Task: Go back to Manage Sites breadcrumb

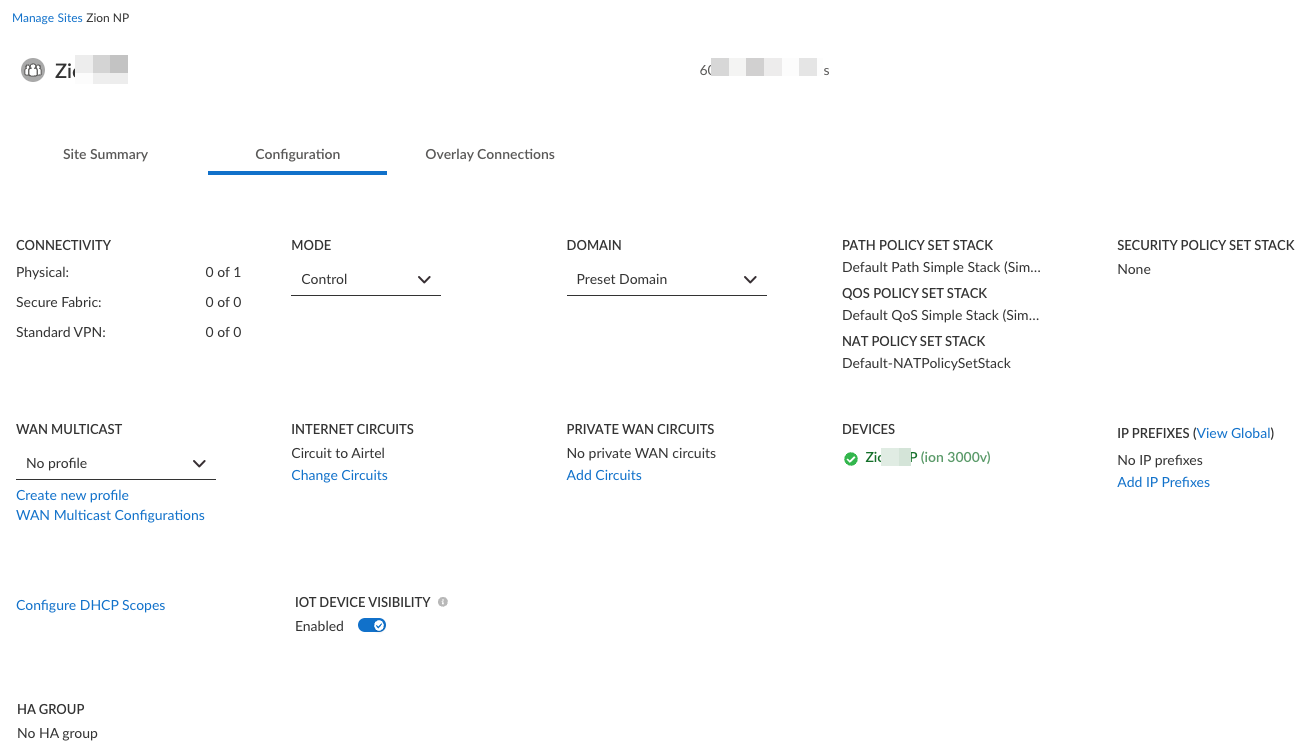Action: click(x=47, y=18)
